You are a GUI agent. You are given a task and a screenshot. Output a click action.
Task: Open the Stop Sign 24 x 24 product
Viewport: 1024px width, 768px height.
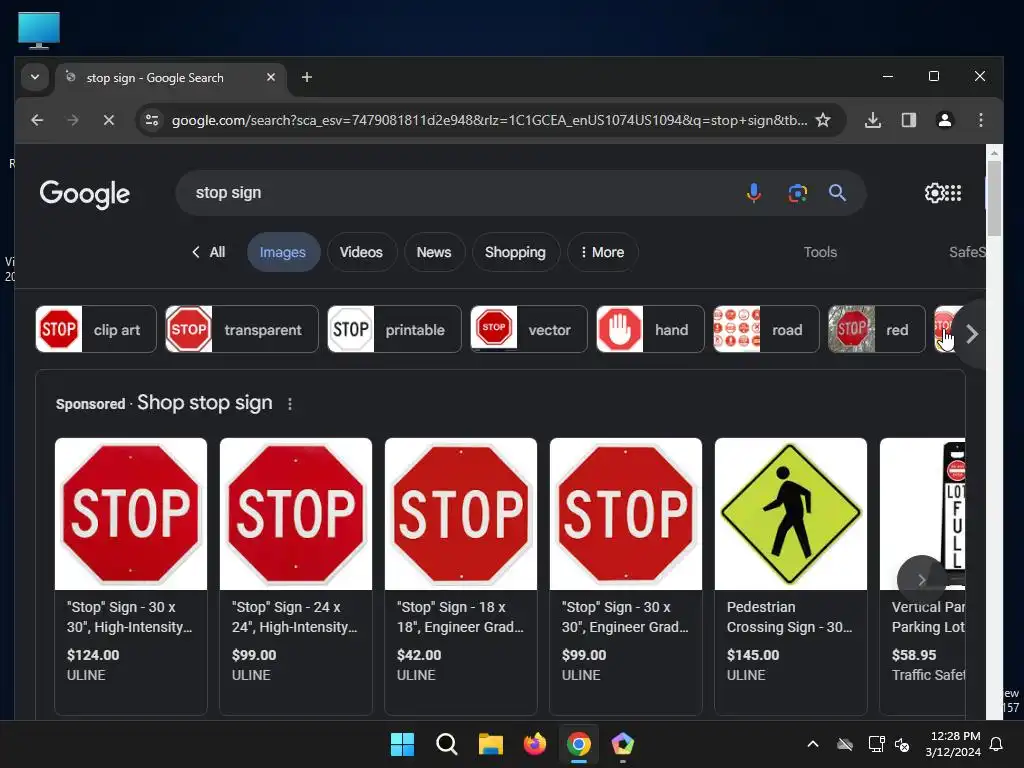[x=296, y=576]
